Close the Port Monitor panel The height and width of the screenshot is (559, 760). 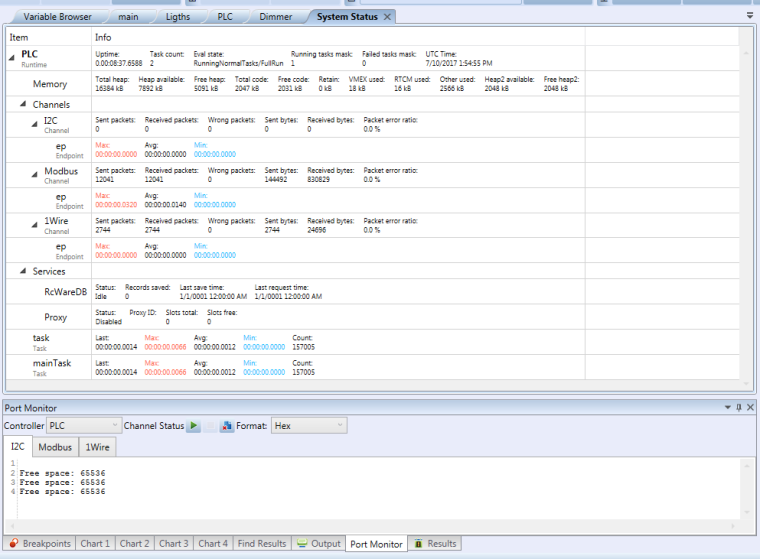point(751,408)
